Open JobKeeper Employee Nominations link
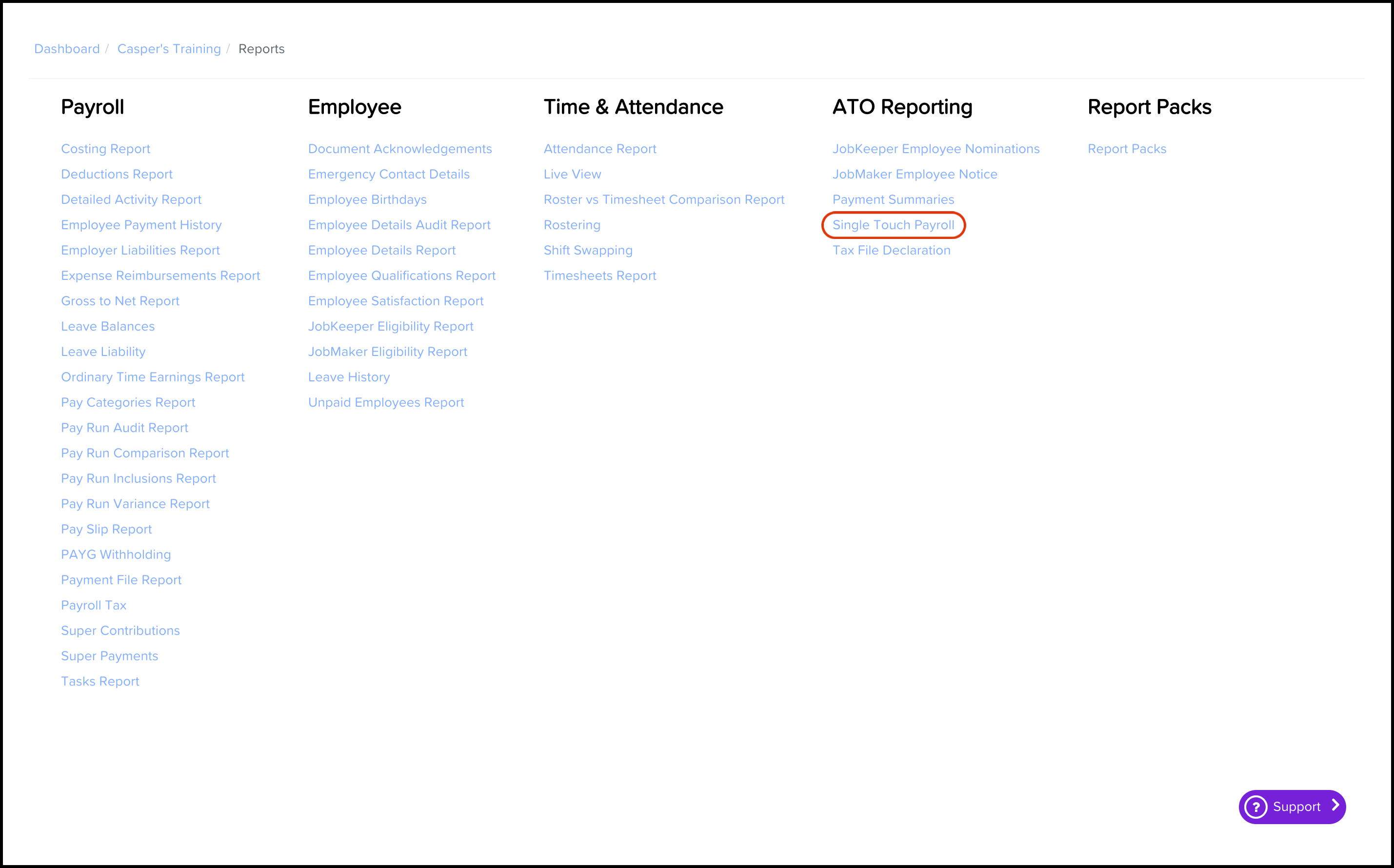1394x868 pixels. (936, 149)
